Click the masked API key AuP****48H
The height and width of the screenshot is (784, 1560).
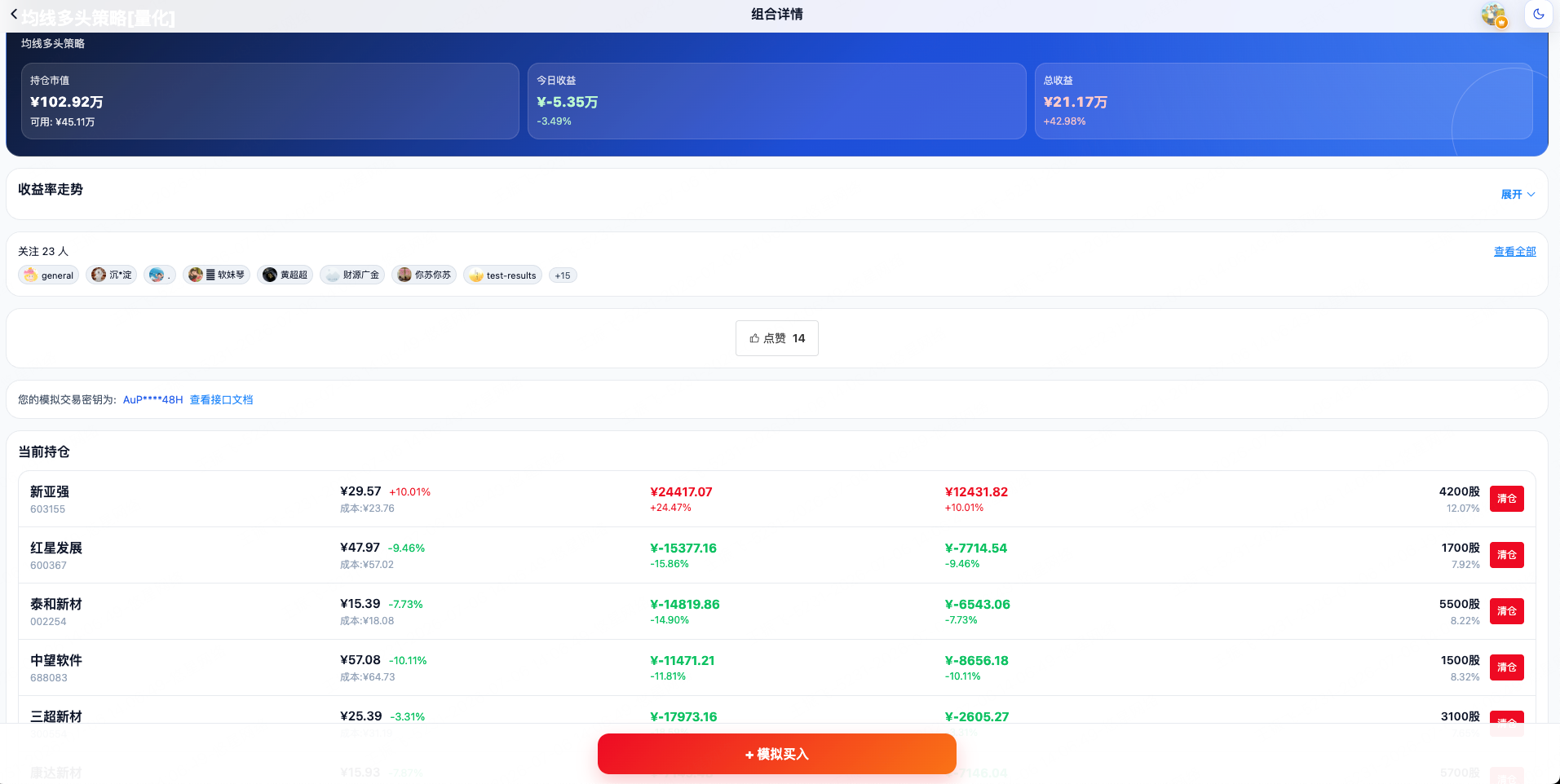pos(152,399)
